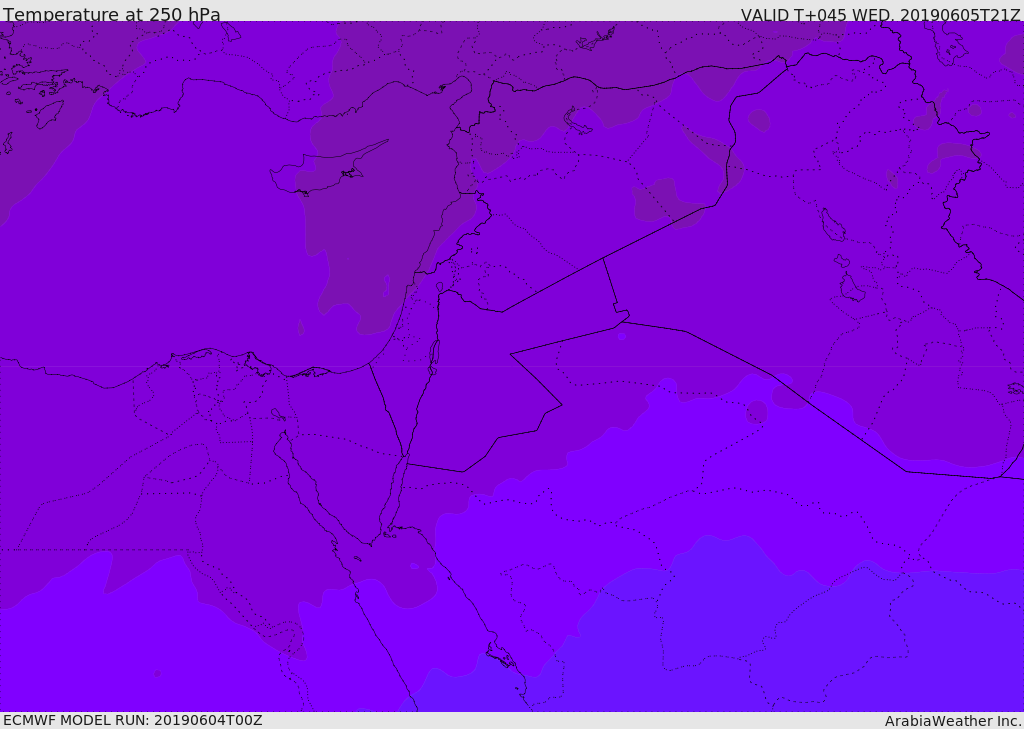Click the 'Temperature at 250 hPa' title
Viewport: 1024px width, 729px height.
click(112, 14)
